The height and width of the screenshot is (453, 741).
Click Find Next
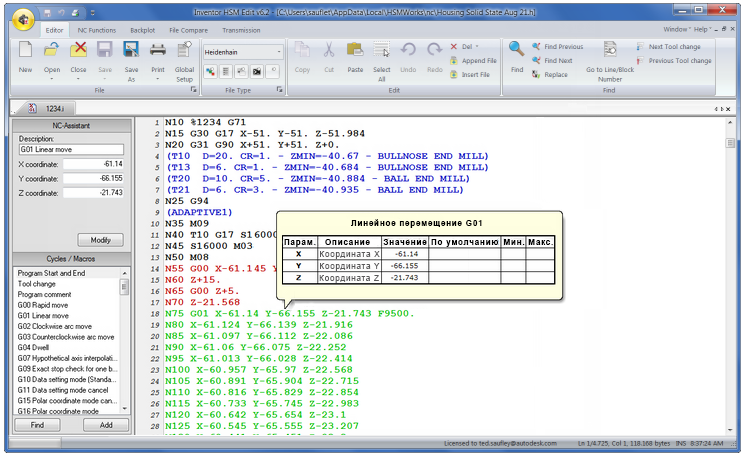[552, 60]
